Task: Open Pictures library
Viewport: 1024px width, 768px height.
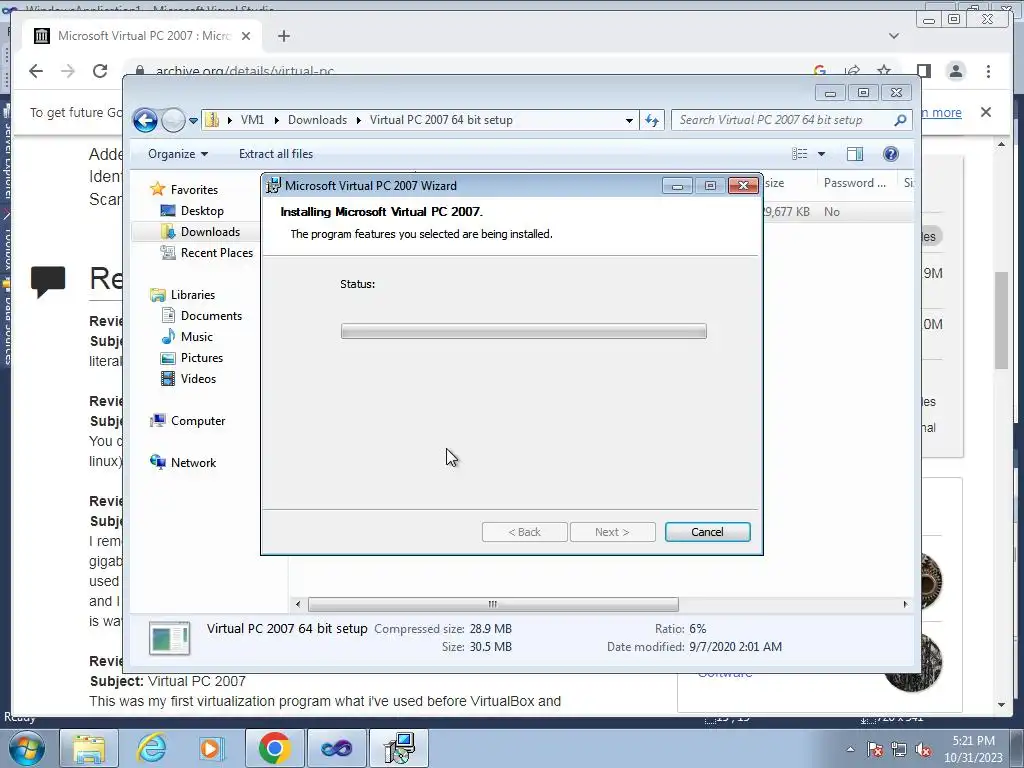Action: (202, 358)
